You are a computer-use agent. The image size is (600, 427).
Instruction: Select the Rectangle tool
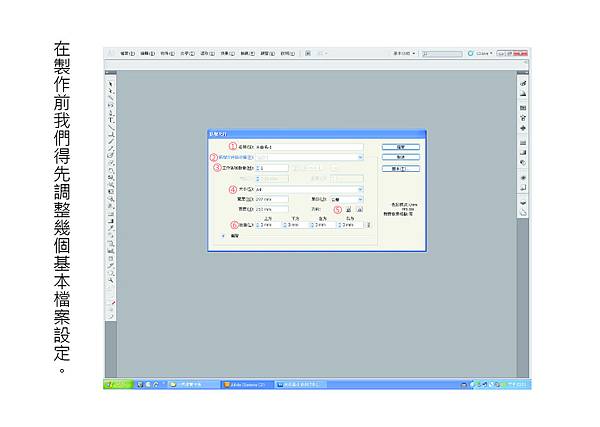tap(111, 134)
